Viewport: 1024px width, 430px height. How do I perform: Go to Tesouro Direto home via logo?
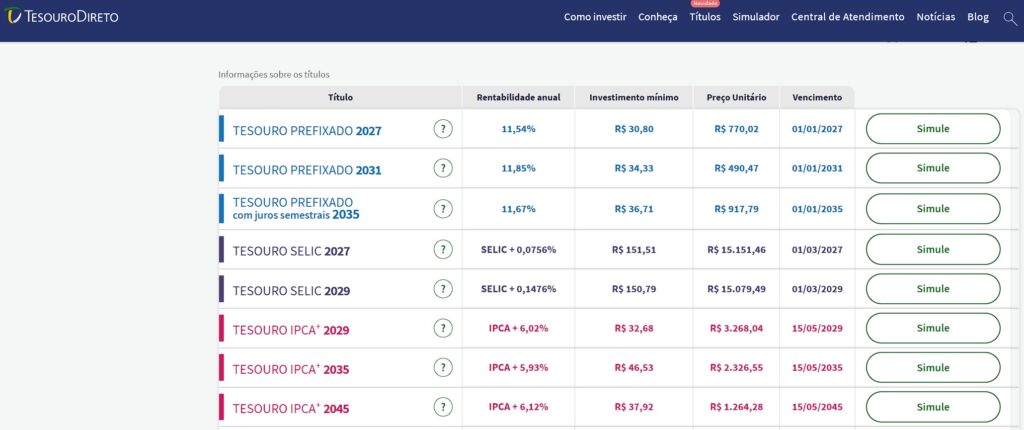(62, 16)
